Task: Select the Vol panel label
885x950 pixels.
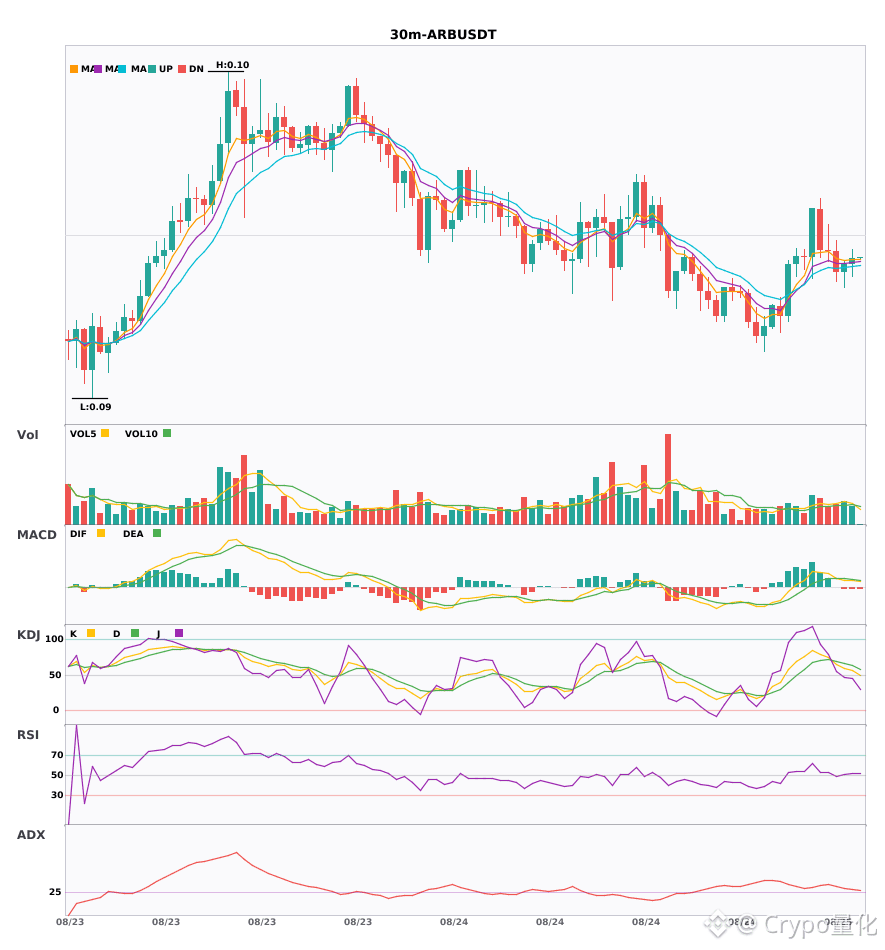Action: (27, 434)
